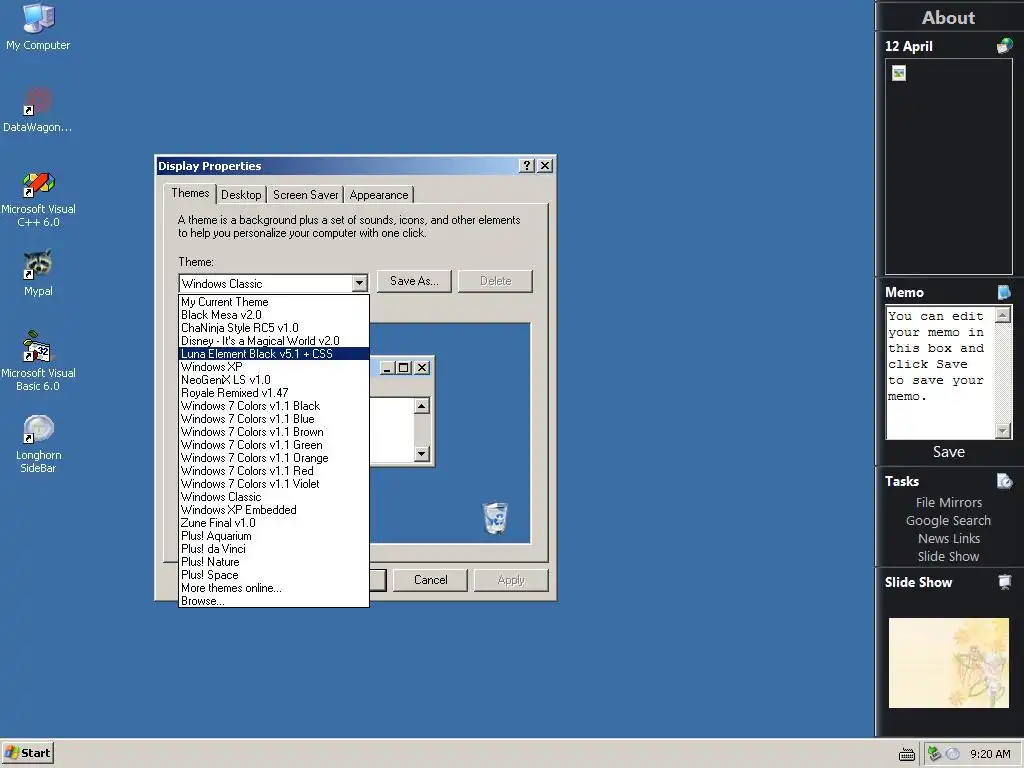This screenshot has width=1024, height=768.
Task: Click the network tray icon
Action: coord(934,754)
